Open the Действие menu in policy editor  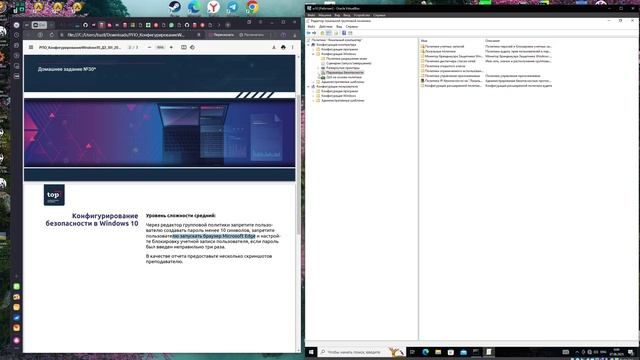(325, 27)
